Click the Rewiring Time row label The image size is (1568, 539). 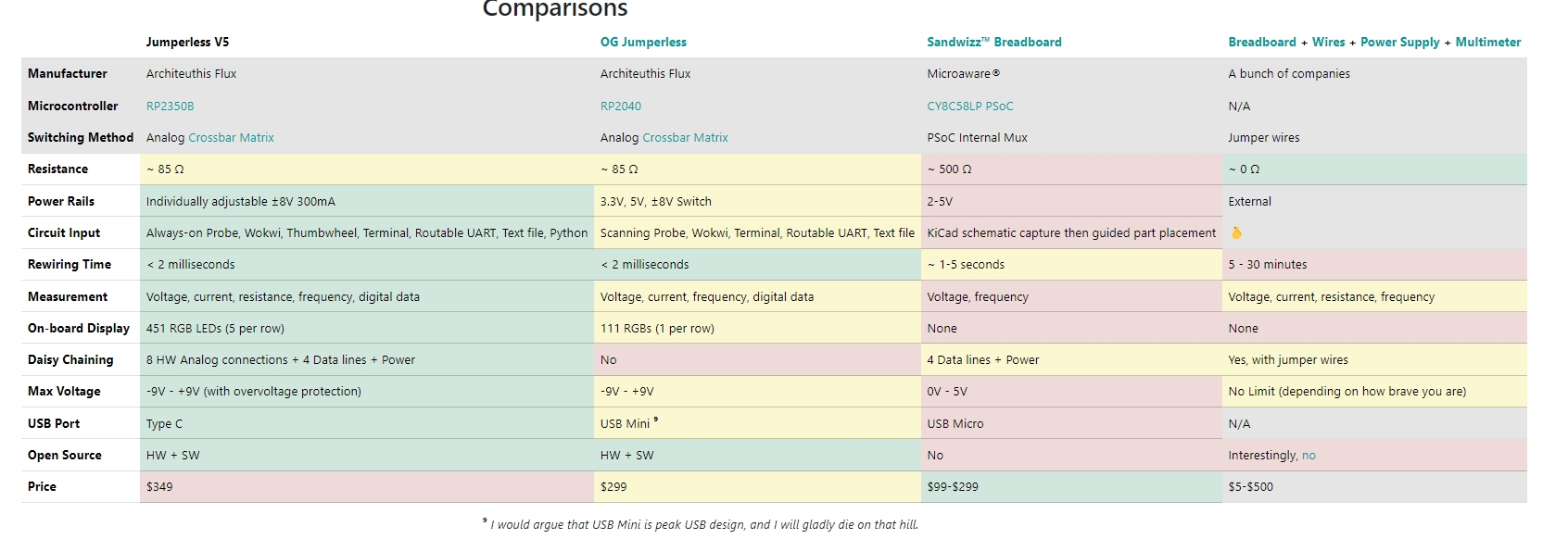[70, 265]
